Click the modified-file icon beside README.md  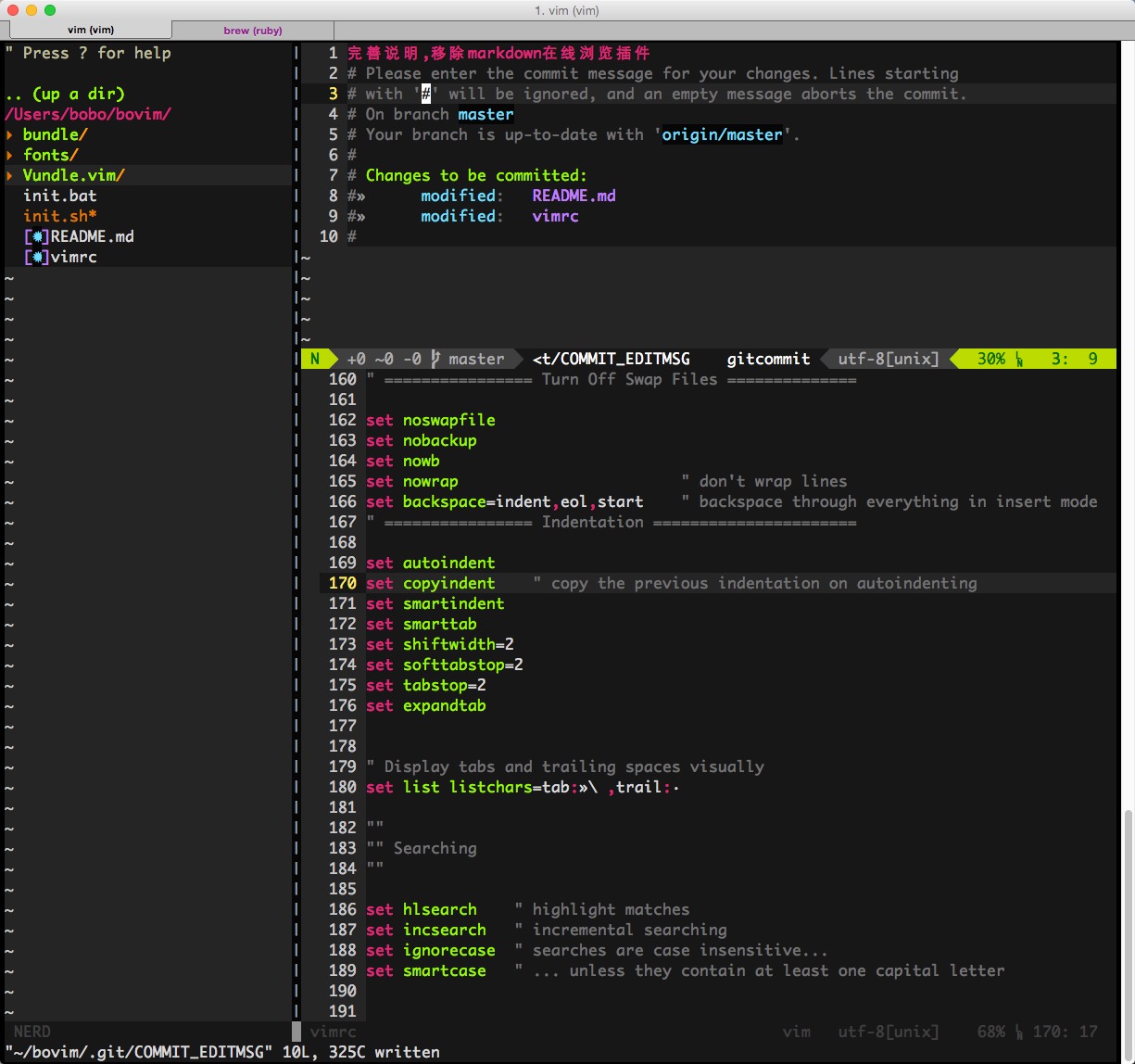coord(35,236)
